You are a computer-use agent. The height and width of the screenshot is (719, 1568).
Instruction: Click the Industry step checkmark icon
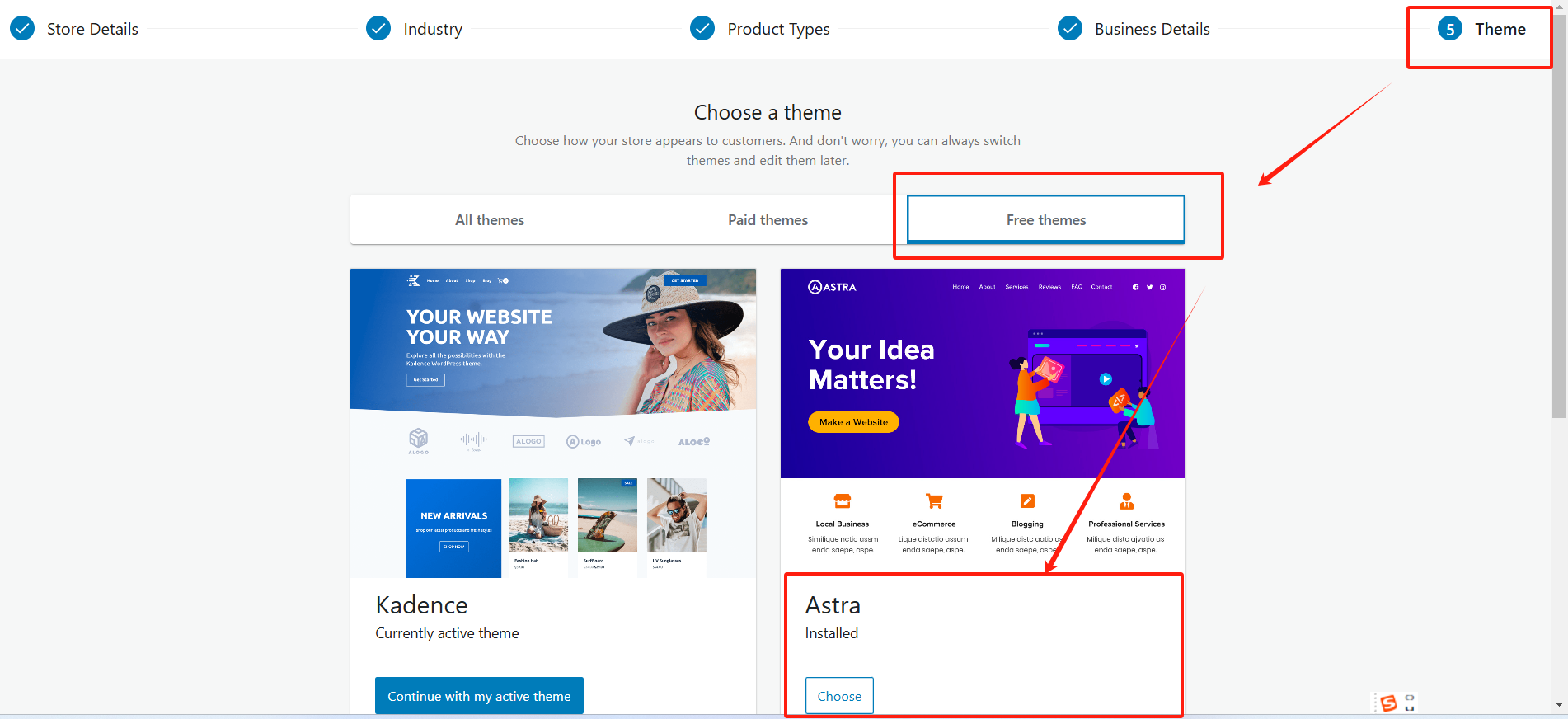378,29
